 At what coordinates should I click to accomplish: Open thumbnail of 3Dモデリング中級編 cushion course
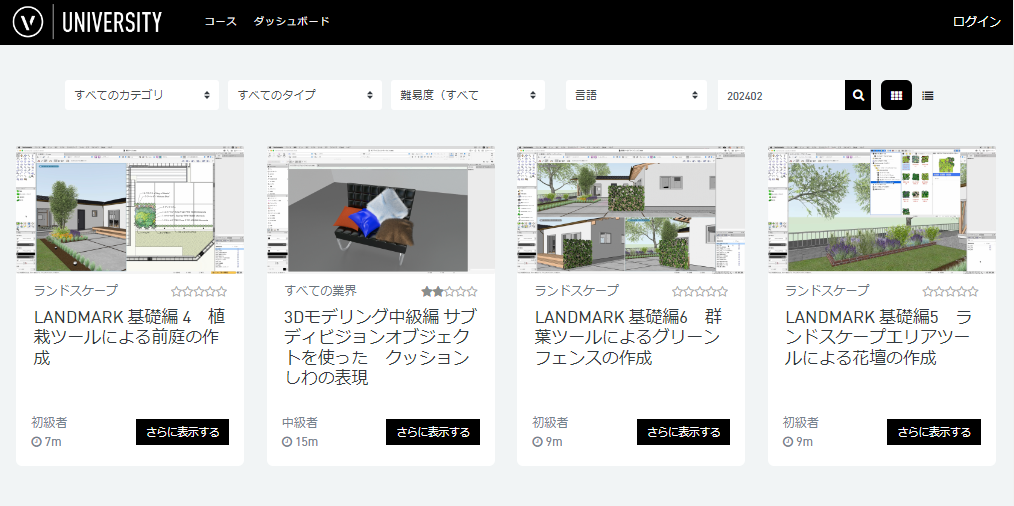(381, 210)
